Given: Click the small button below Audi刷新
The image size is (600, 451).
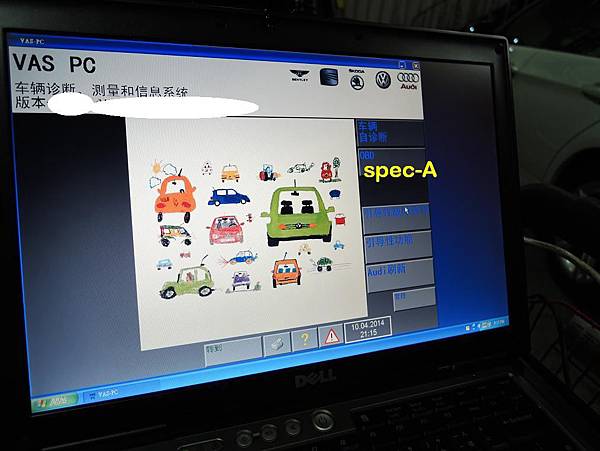Looking at the screenshot, I should (414, 299).
